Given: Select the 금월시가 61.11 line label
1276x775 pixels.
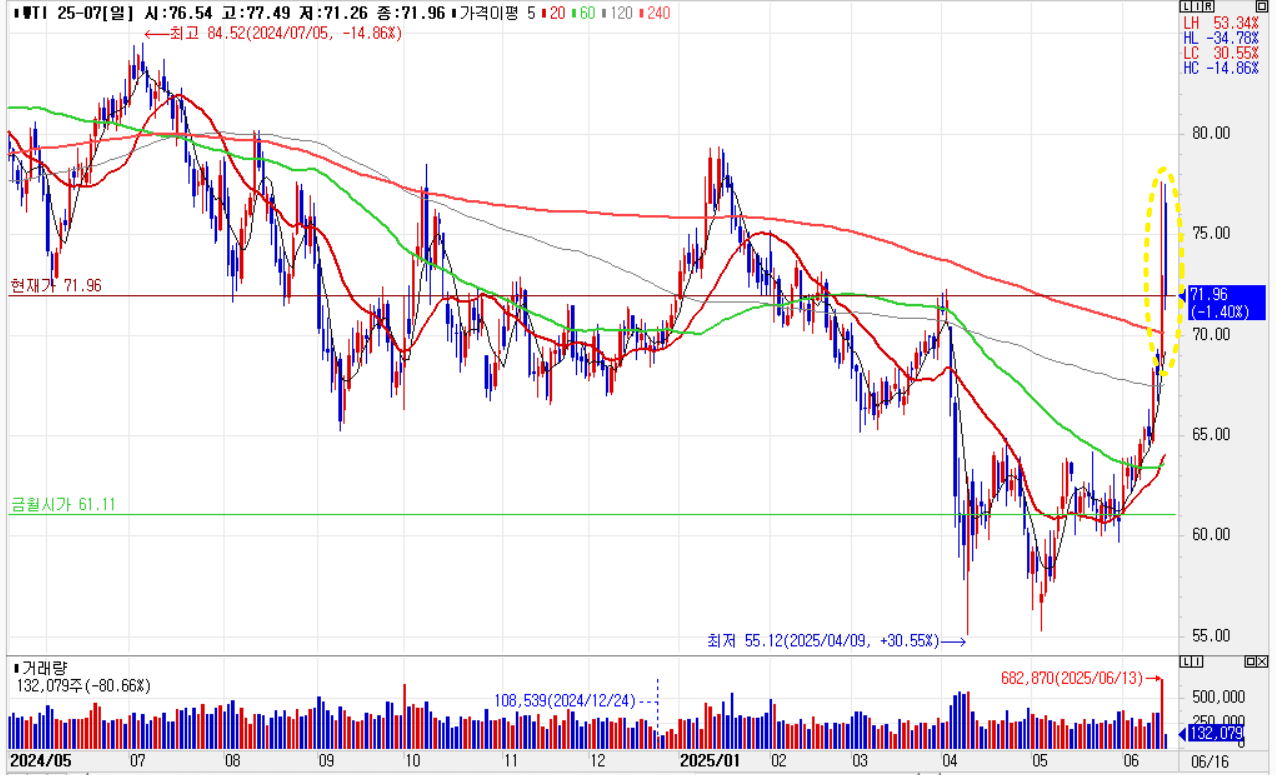Looking at the screenshot, I should [x=62, y=505].
